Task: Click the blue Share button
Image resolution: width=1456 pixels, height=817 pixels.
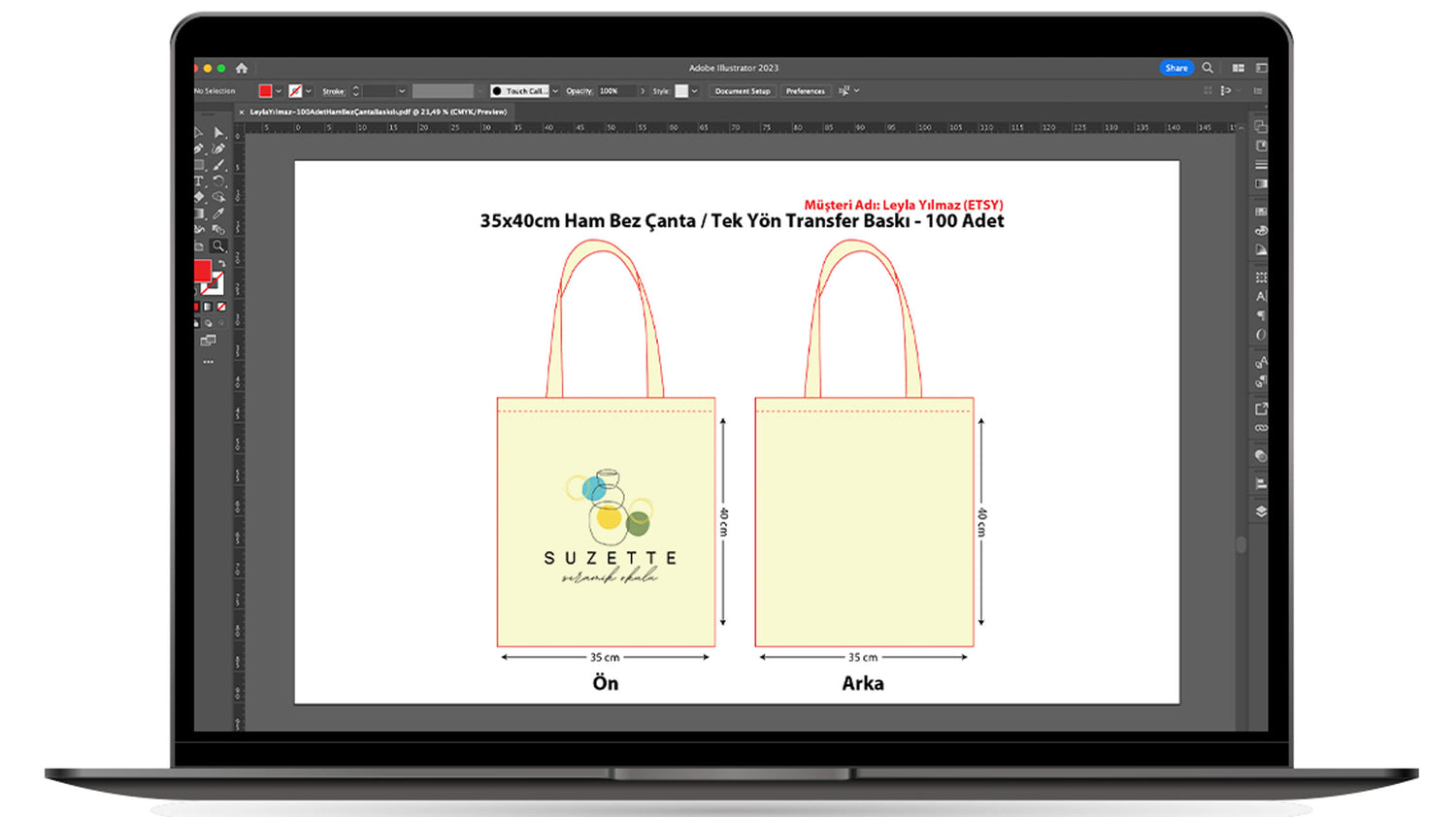Action: [x=1175, y=68]
